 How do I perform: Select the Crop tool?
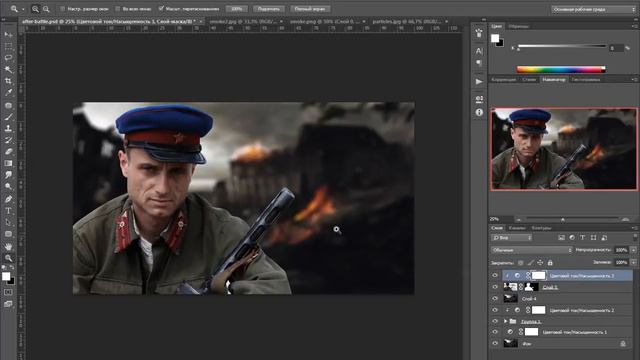(x=8, y=81)
